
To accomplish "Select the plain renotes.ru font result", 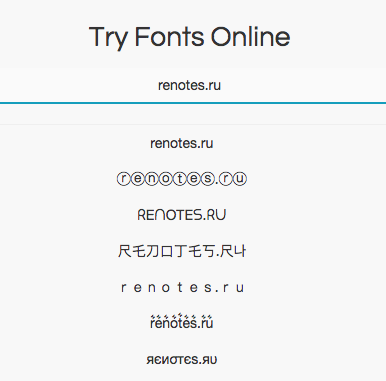I will [182, 143].
